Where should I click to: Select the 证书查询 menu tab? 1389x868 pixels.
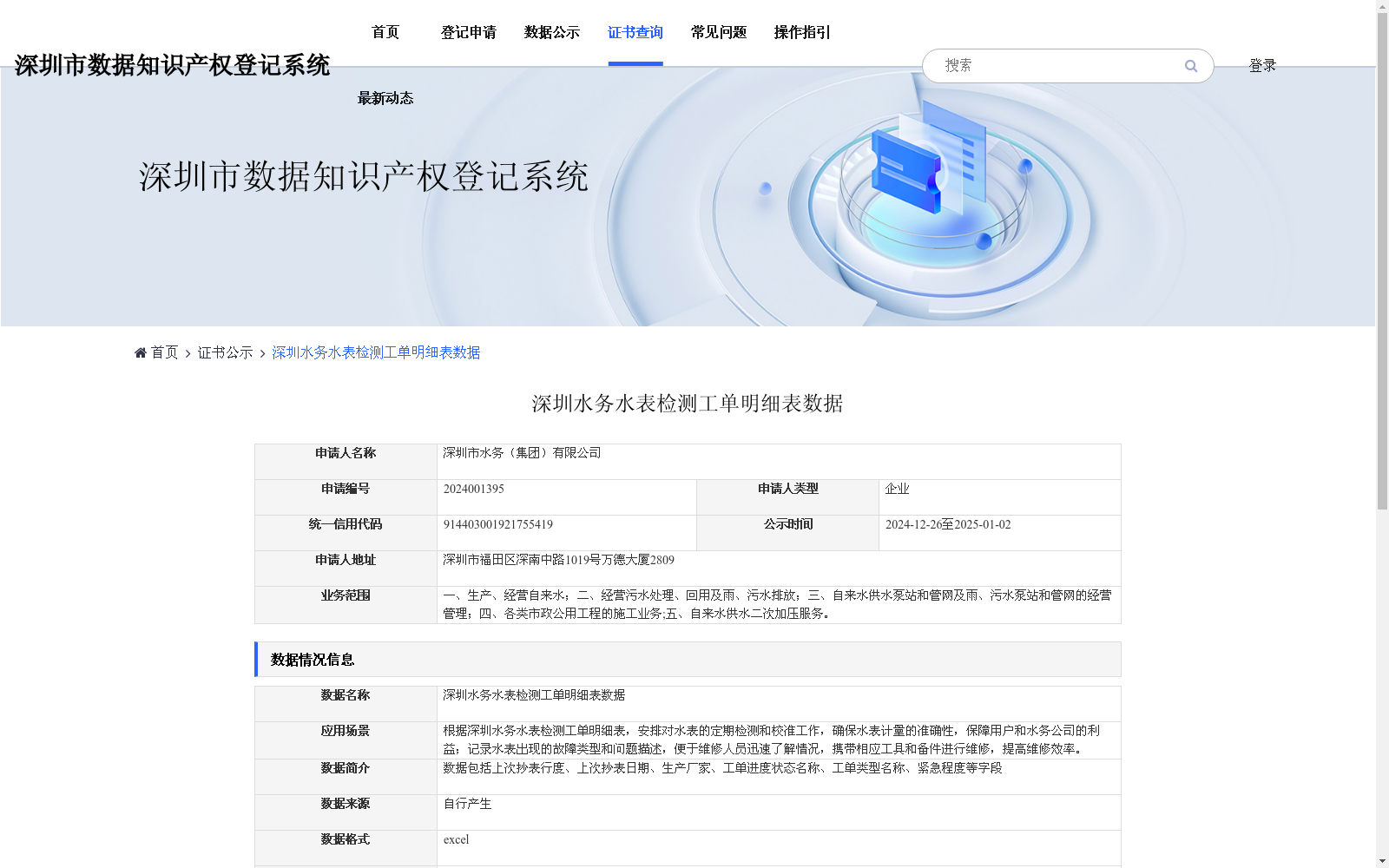coord(635,32)
